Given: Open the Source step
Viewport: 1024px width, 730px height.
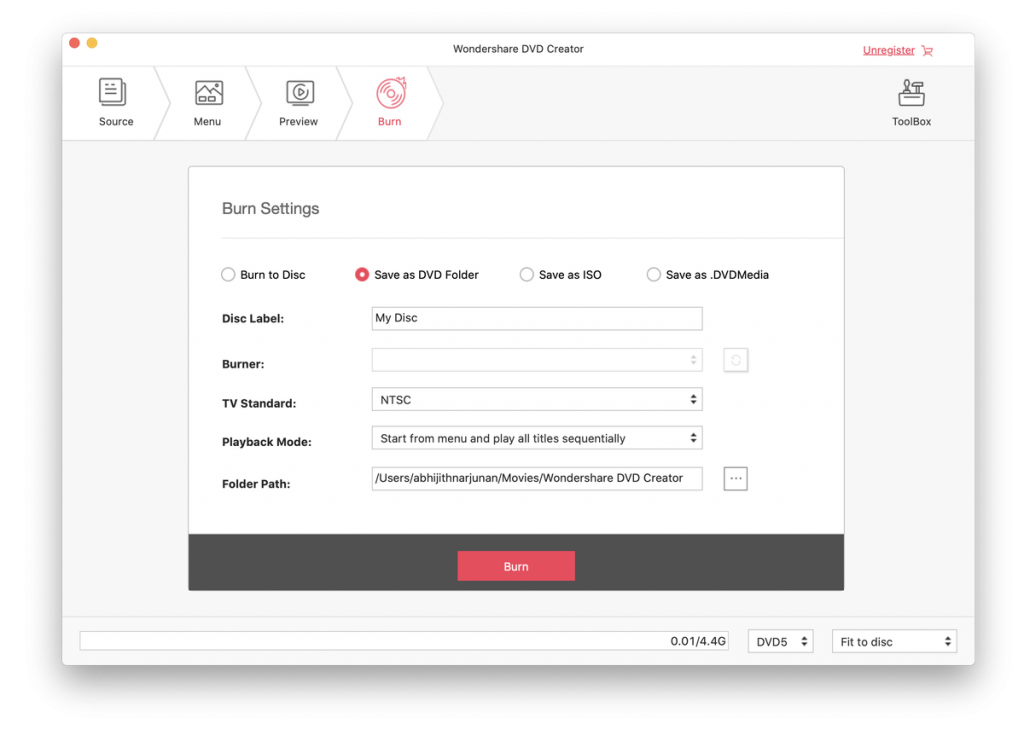Looking at the screenshot, I should click(116, 103).
